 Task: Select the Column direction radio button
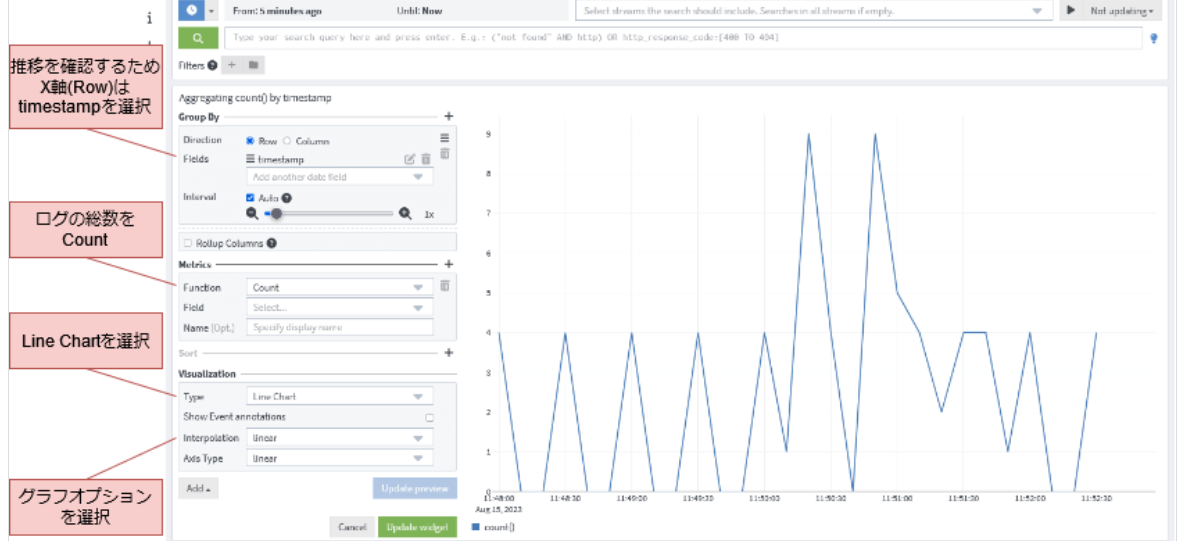coord(288,141)
